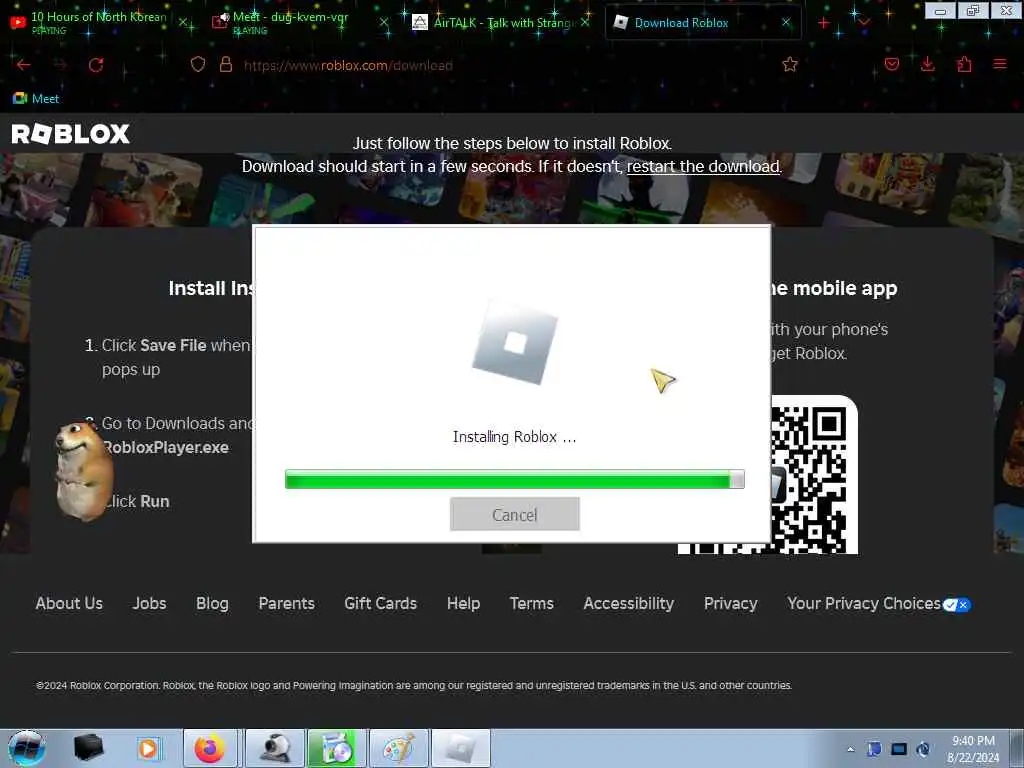1024x768 pixels.
Task: Open the Blog footer link
Action: point(212,603)
